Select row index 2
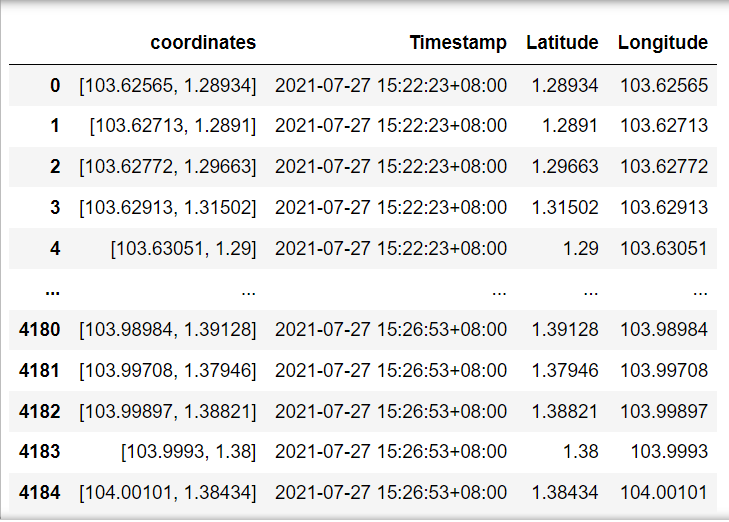729x522 pixels. coord(55,167)
